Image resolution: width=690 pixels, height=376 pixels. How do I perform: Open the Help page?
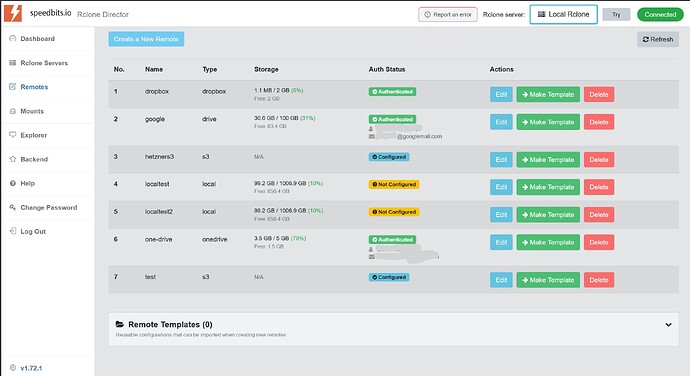click(27, 183)
